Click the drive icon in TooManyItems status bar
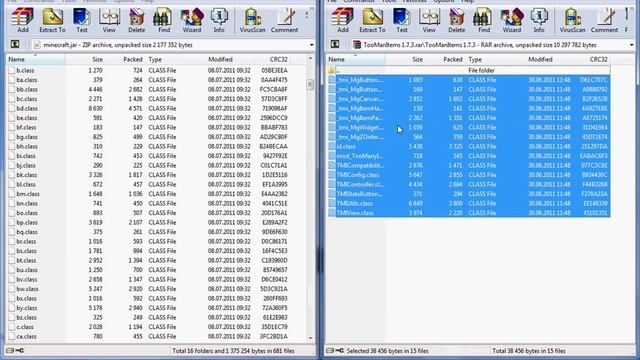This screenshot has height=360, width=640. click(x=330, y=351)
